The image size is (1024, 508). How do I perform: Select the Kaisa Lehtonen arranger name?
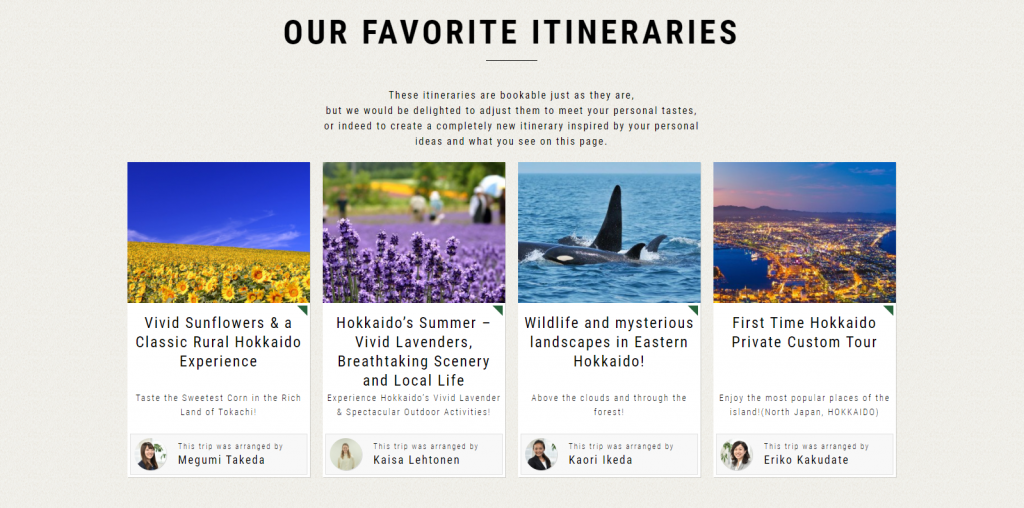417,460
